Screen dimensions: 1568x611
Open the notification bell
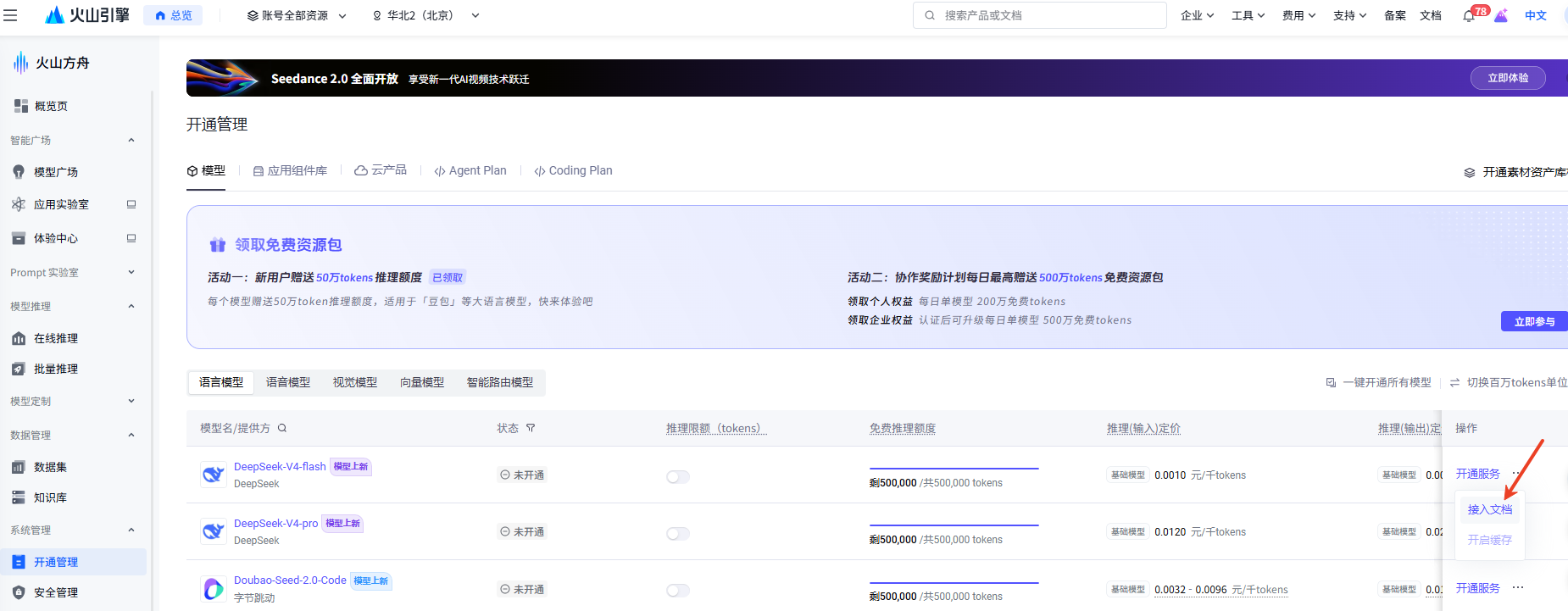coord(1469,15)
